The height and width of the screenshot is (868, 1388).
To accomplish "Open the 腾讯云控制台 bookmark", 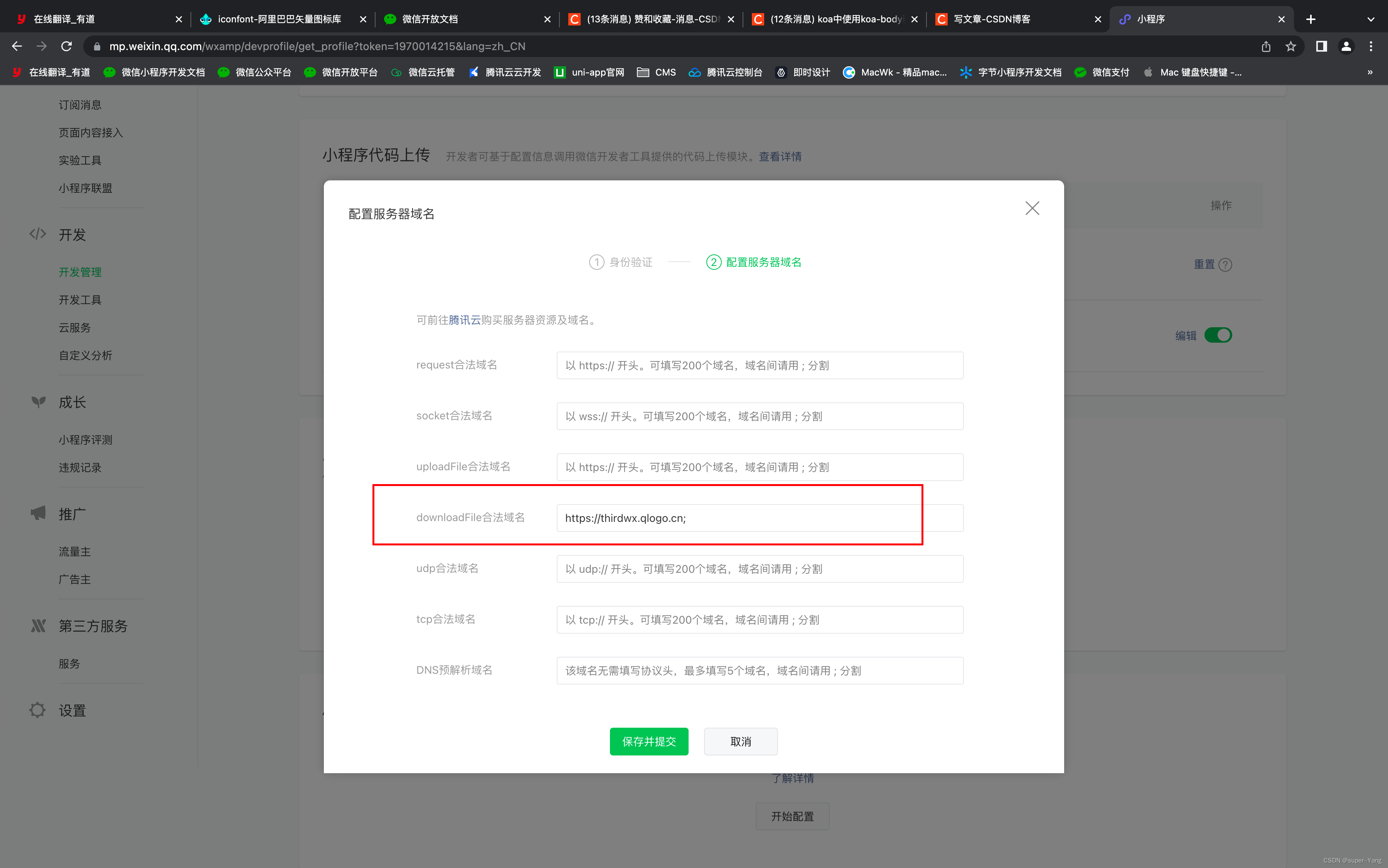I will point(725,72).
